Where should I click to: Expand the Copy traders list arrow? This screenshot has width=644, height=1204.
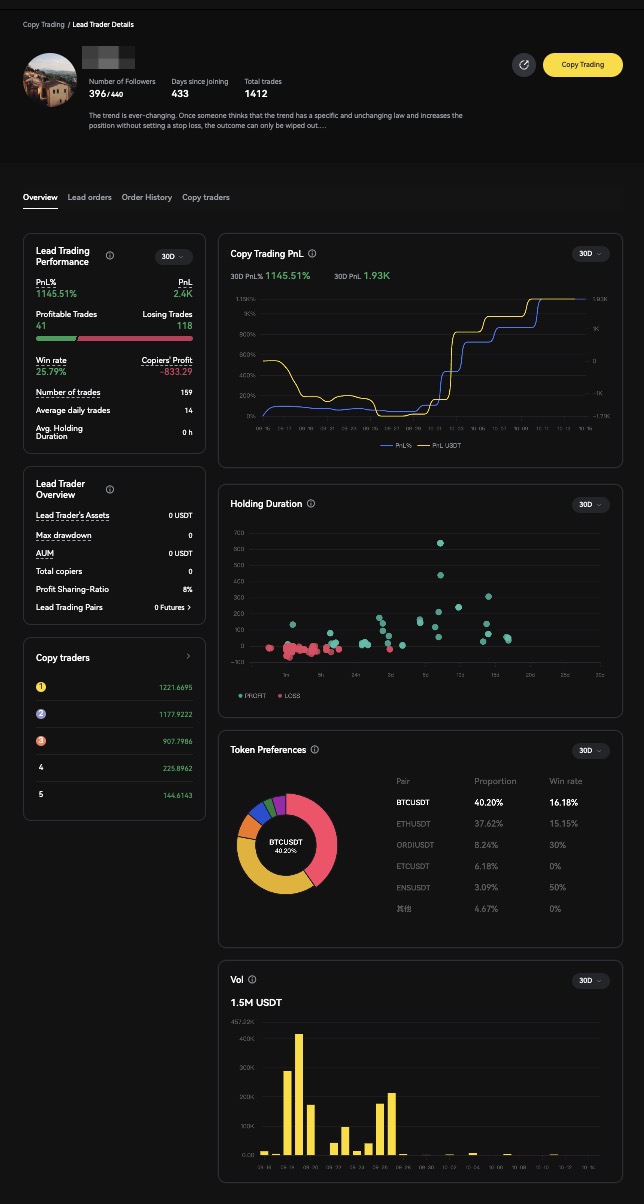tap(188, 657)
